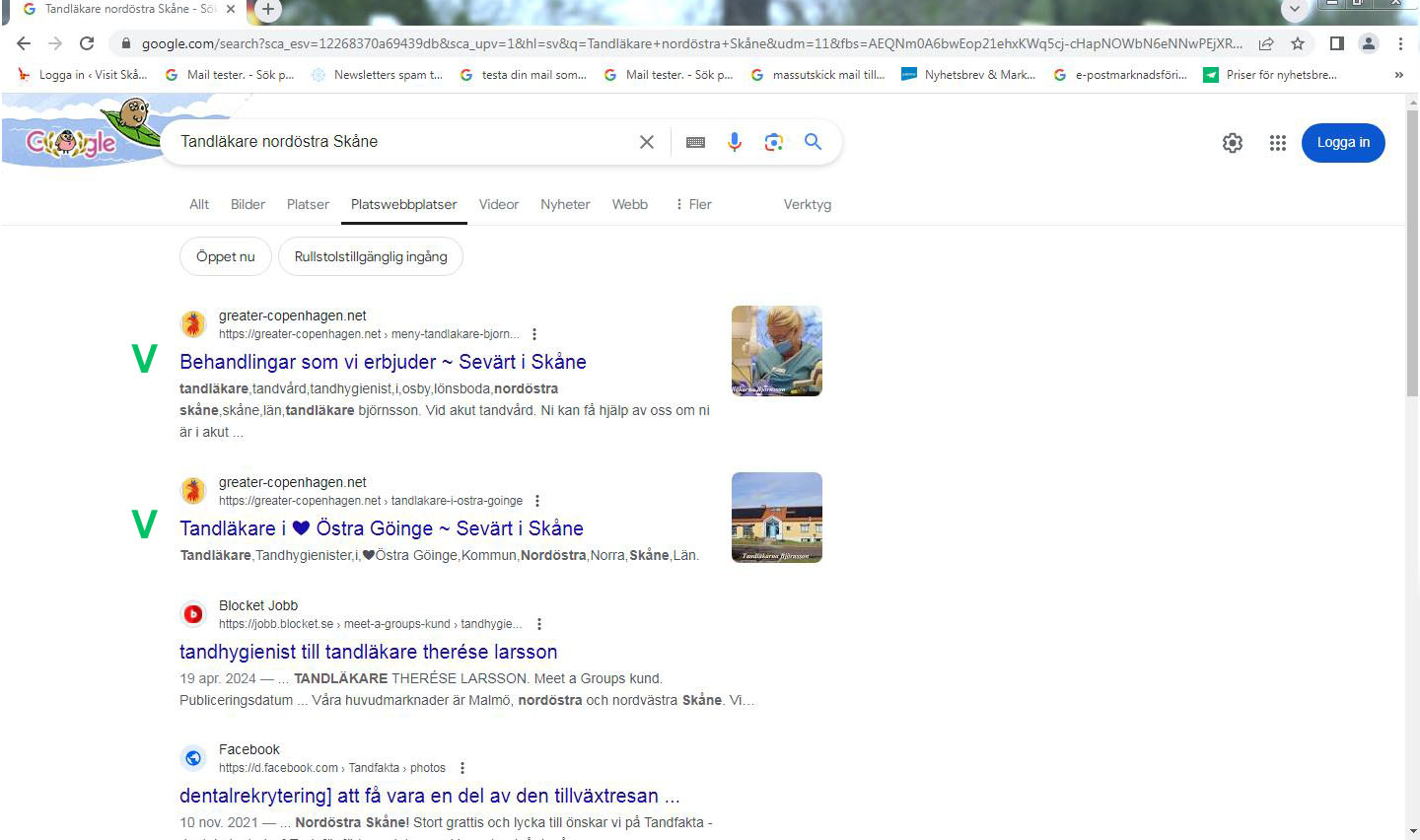The height and width of the screenshot is (840, 1420).
Task: Close the Tandläkare nordöstra Skåne tab
Action: pos(232,9)
